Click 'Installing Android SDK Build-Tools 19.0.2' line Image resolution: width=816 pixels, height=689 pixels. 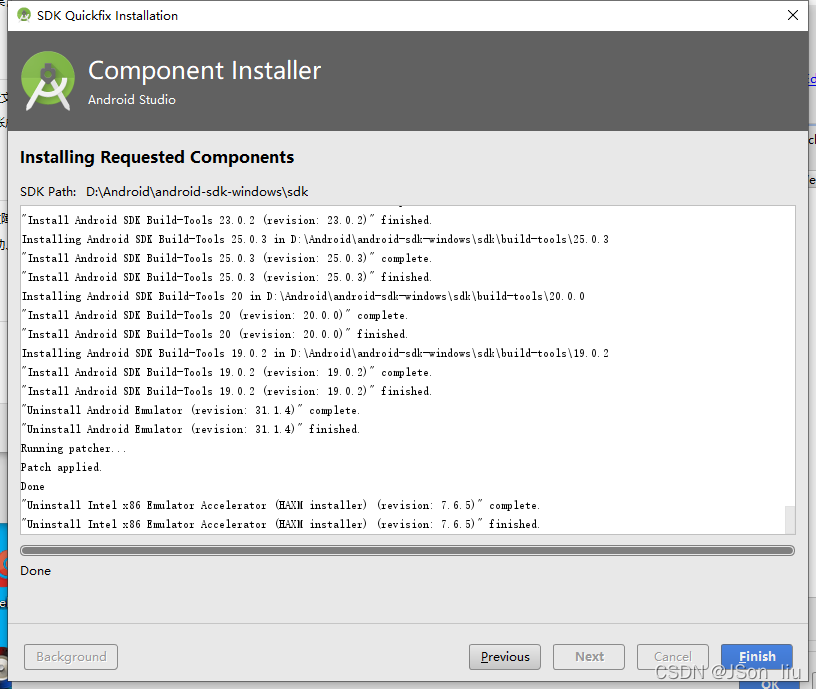tap(315, 353)
